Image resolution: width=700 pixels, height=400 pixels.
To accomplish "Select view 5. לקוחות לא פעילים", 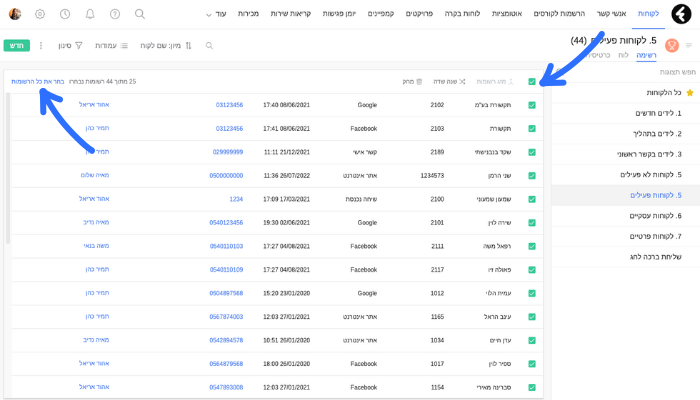I will coord(651,175).
